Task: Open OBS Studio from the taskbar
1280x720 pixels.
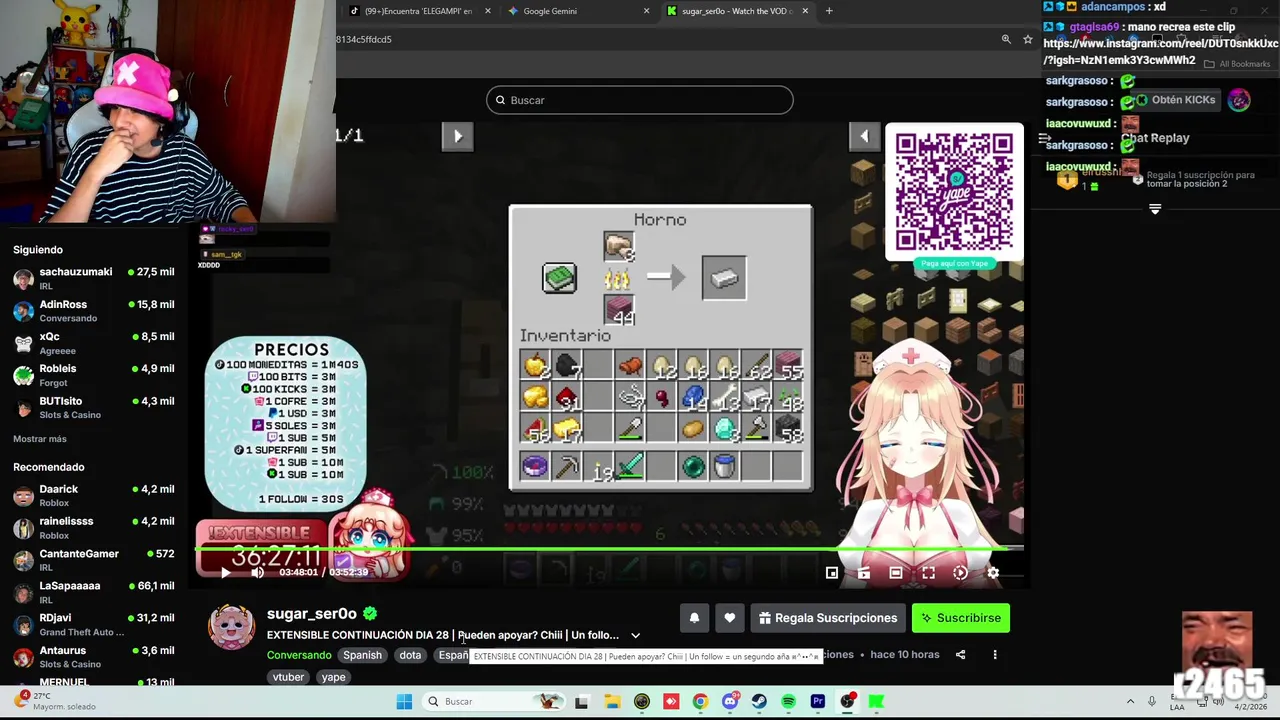Action: [x=847, y=702]
